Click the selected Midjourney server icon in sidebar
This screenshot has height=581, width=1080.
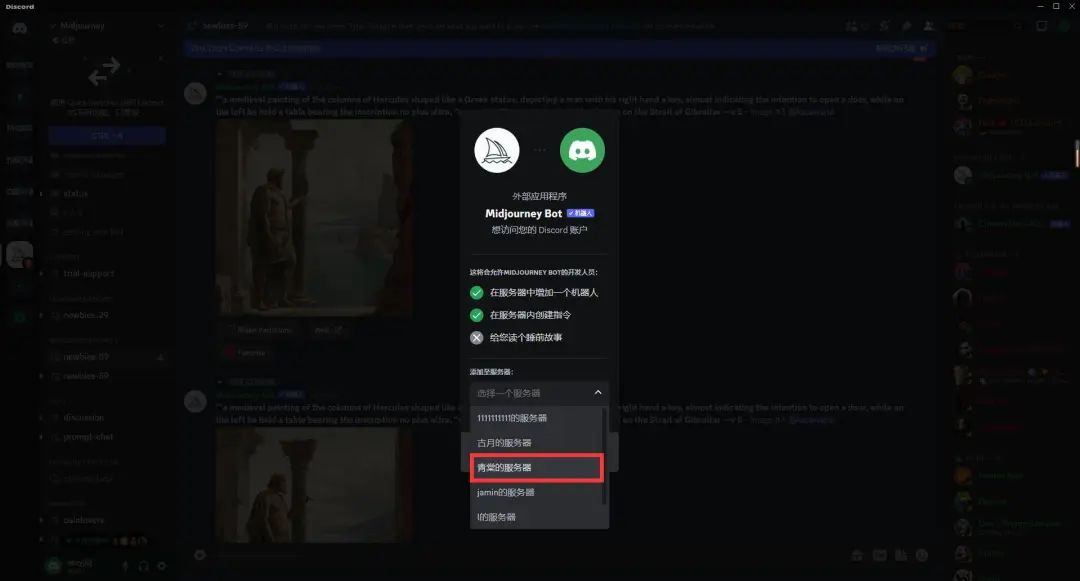(x=19, y=255)
